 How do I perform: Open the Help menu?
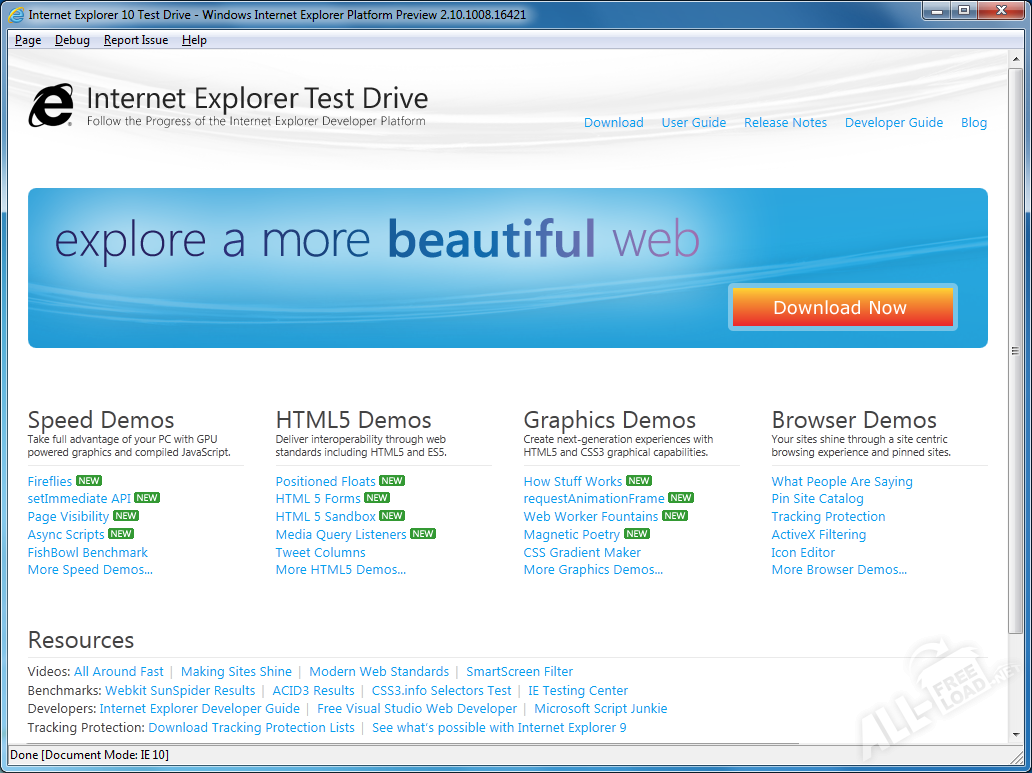click(194, 40)
